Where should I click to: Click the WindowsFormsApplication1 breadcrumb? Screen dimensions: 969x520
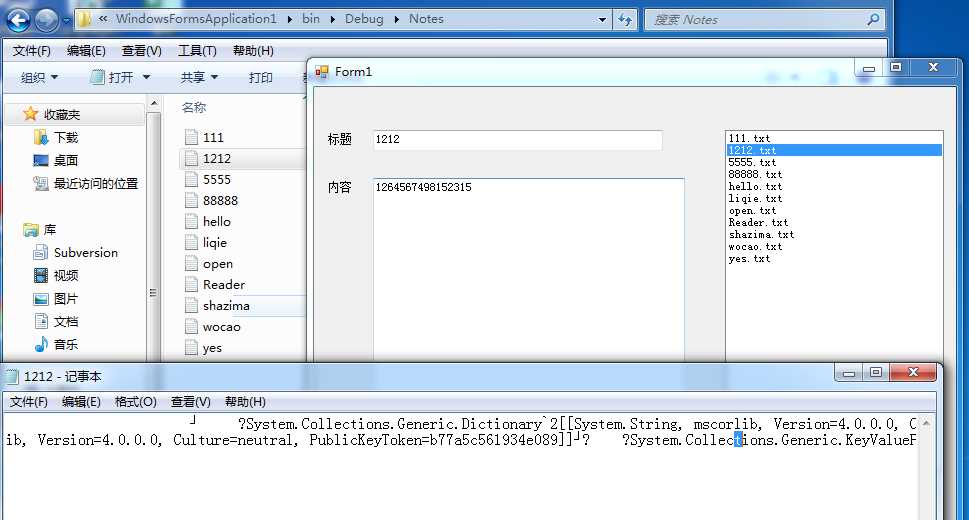[x=196, y=19]
